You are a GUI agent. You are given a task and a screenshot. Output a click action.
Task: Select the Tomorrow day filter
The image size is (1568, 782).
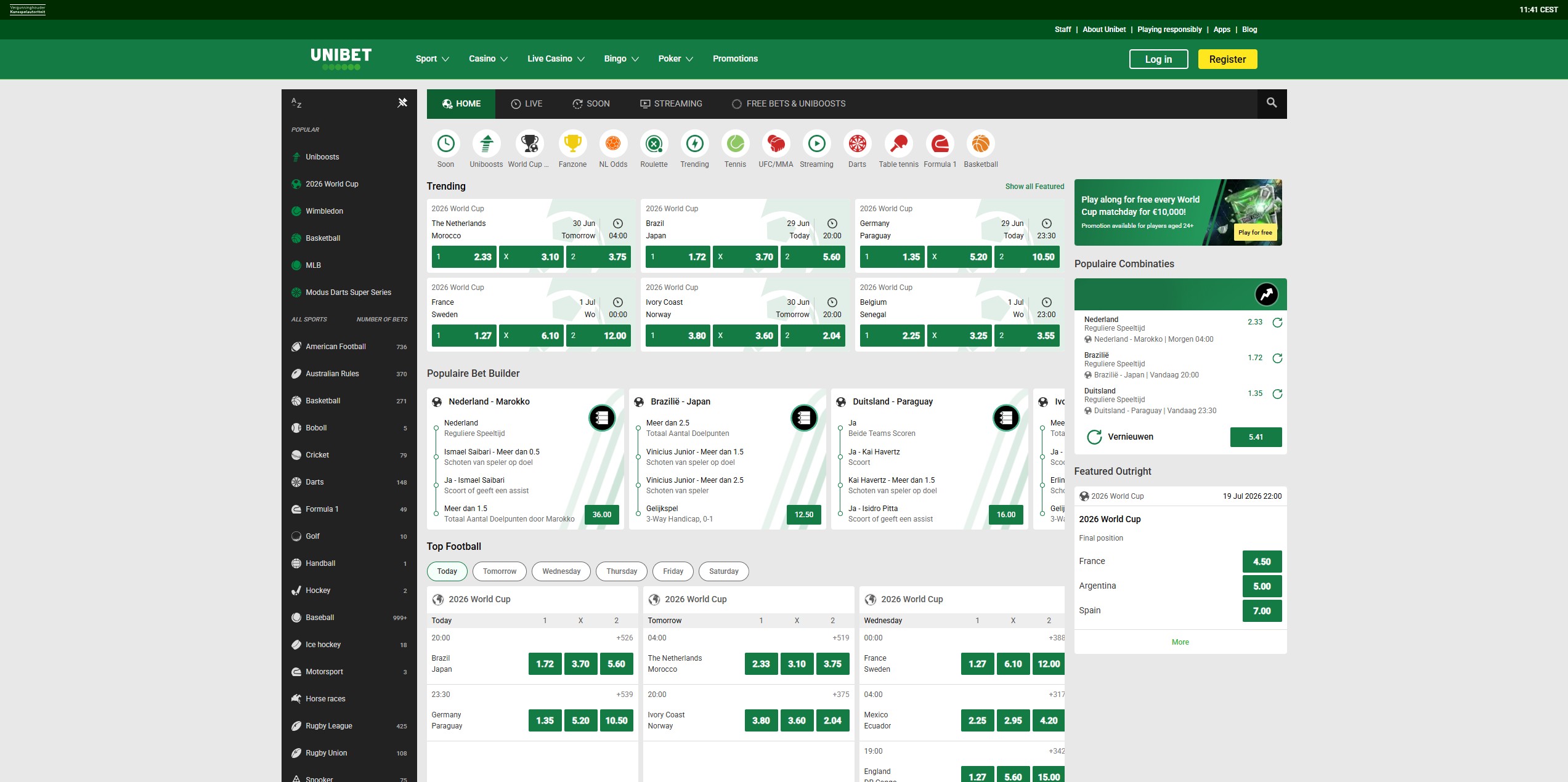[x=500, y=571]
